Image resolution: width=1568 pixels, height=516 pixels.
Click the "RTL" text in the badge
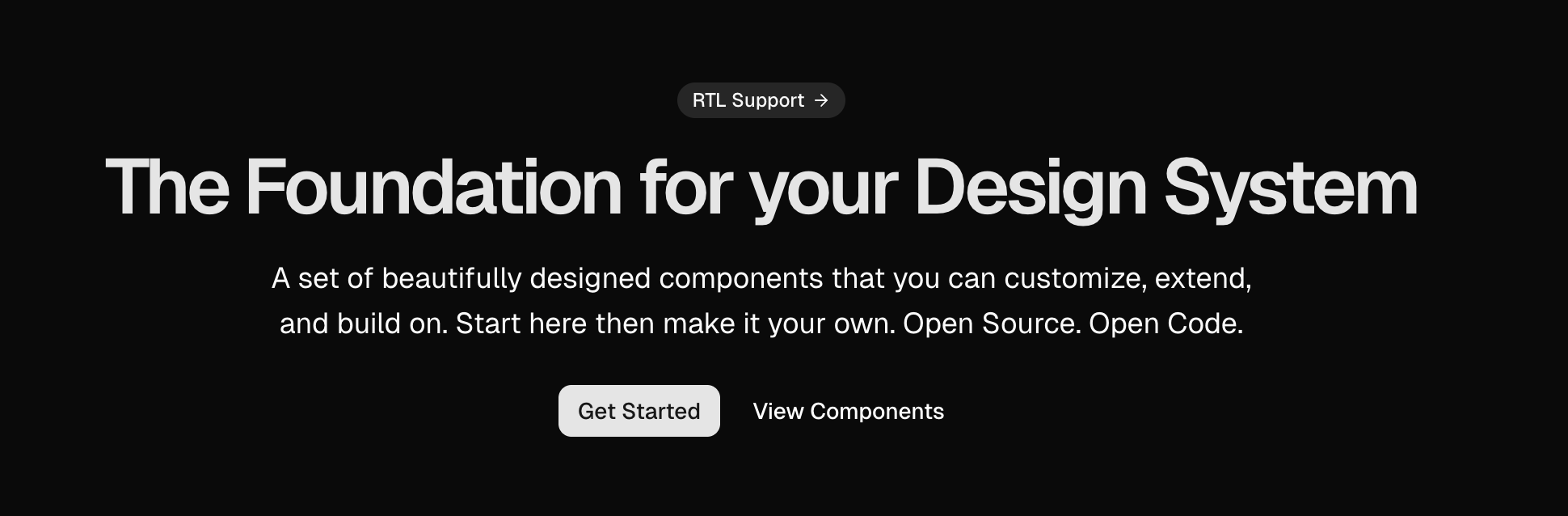709,100
